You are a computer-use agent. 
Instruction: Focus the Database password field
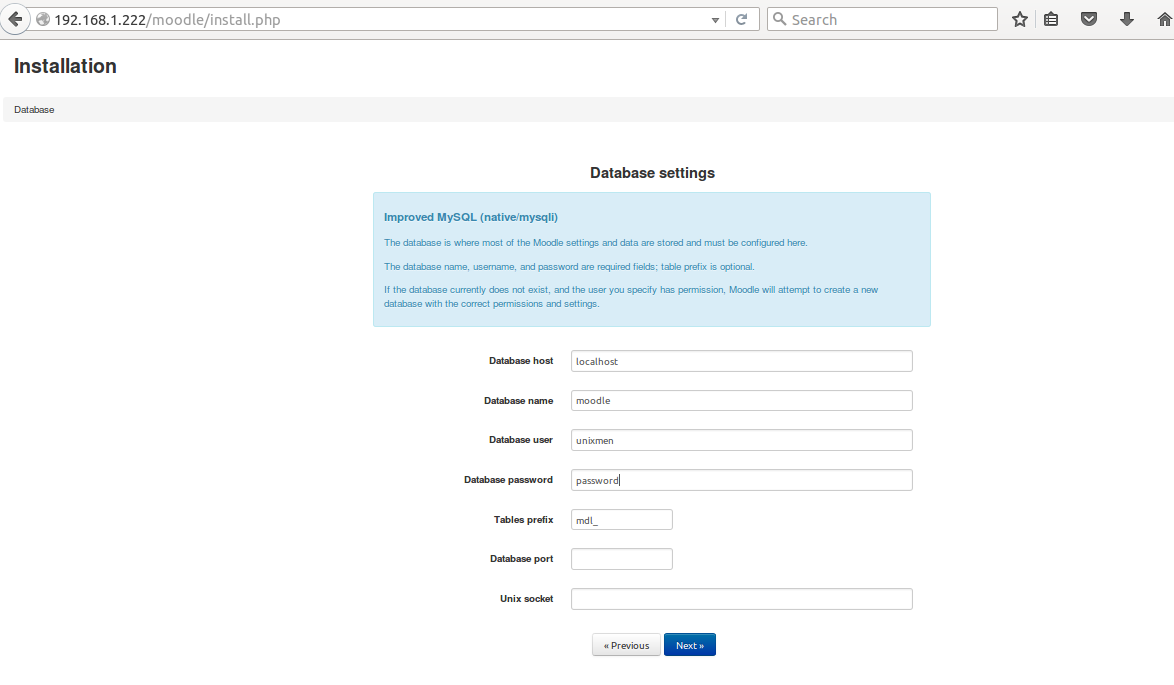[741, 480]
